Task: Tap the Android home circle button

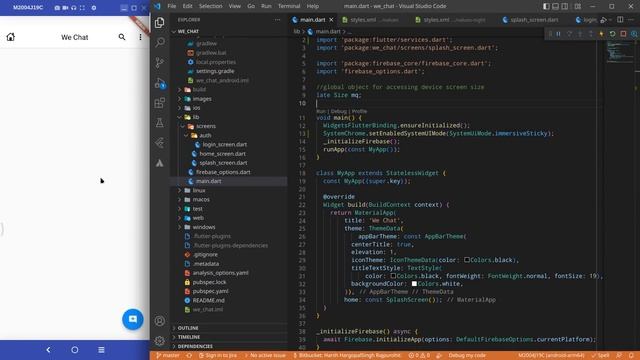Action: click(75, 350)
